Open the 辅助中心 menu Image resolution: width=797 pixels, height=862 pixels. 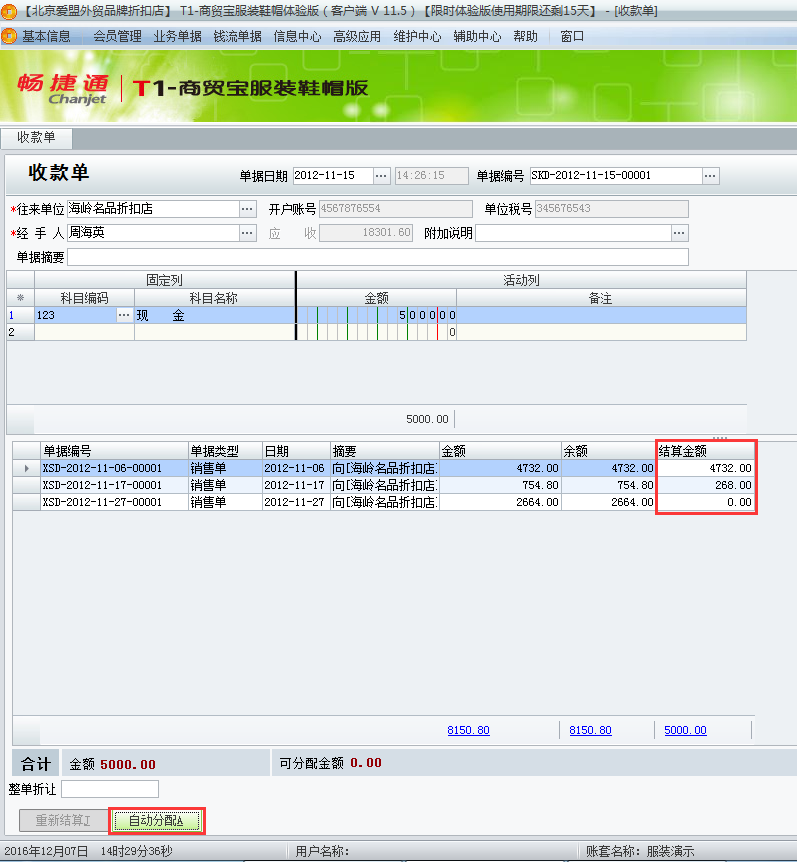point(477,36)
